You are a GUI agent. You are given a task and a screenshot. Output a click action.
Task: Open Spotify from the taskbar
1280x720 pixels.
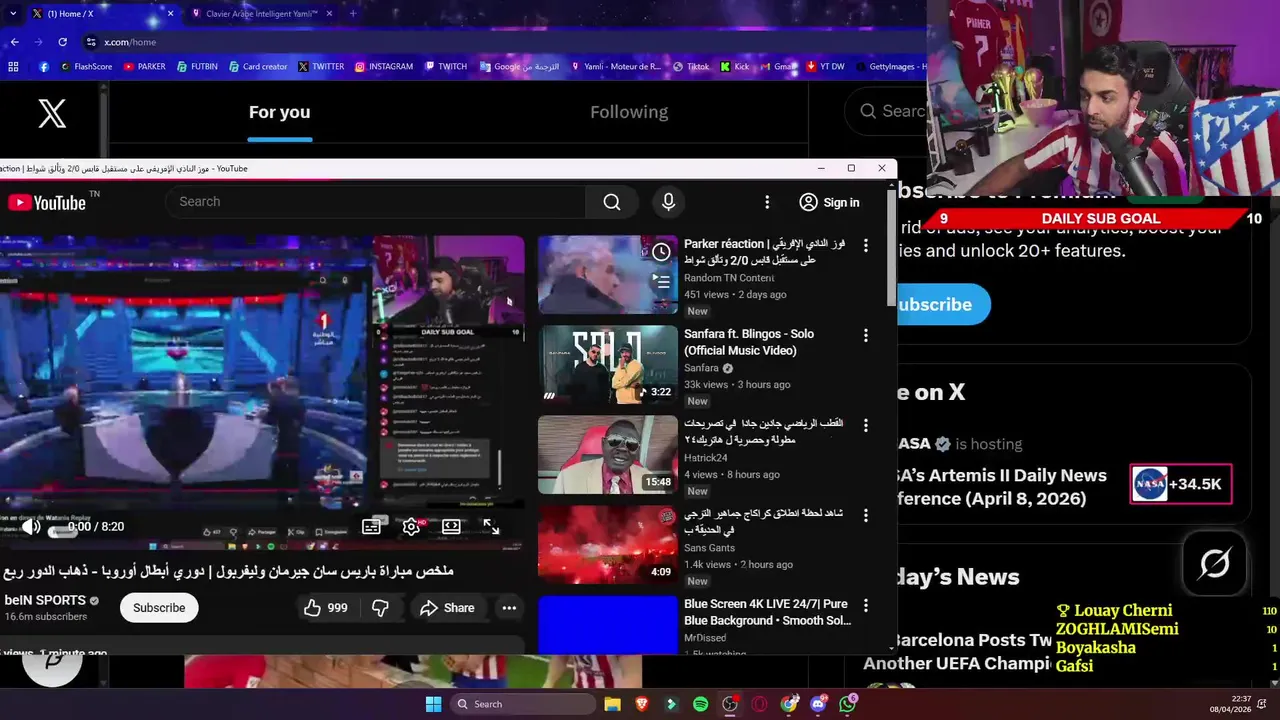[x=700, y=704]
